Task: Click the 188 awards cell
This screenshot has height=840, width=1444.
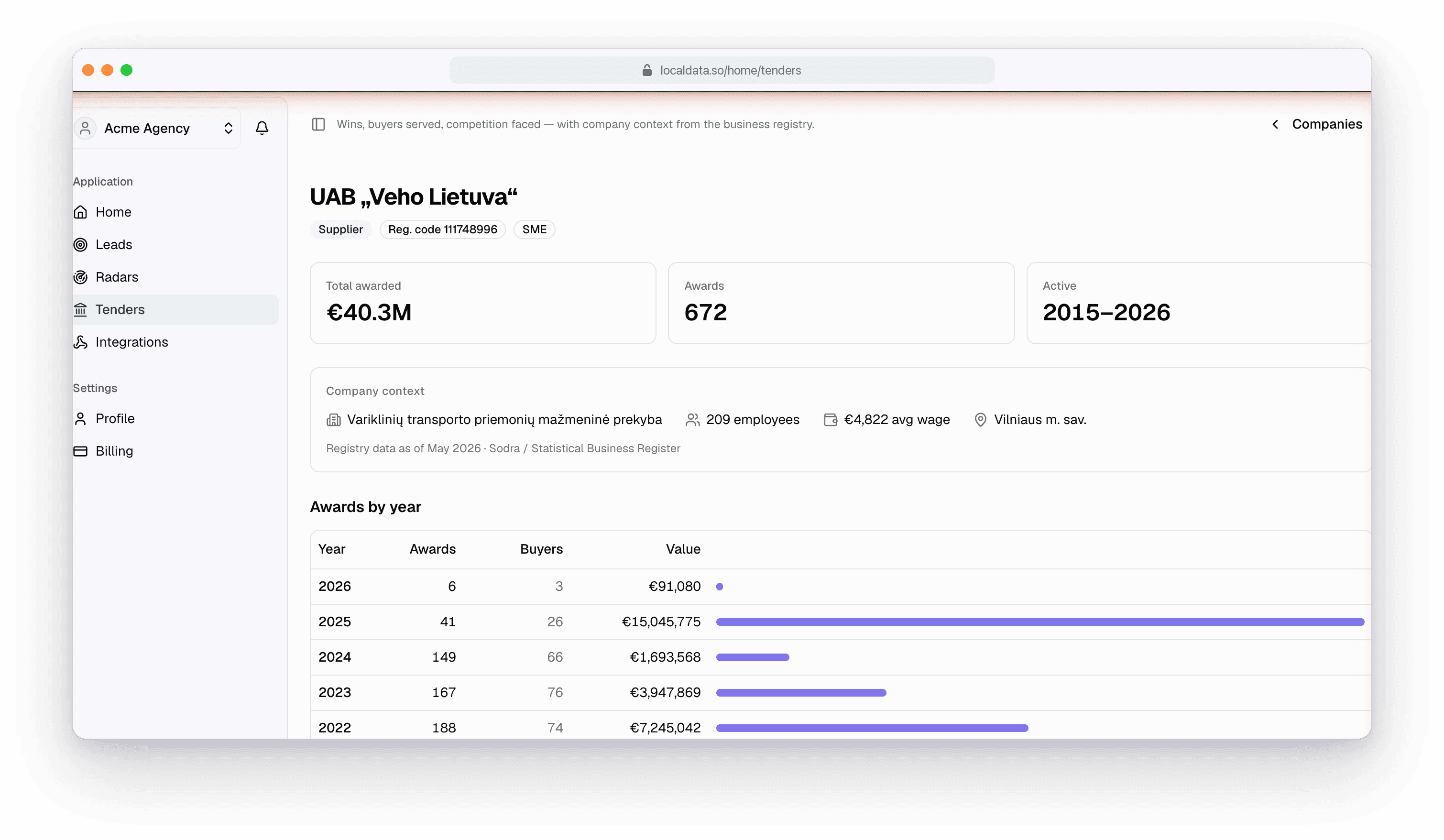Action: (x=444, y=728)
